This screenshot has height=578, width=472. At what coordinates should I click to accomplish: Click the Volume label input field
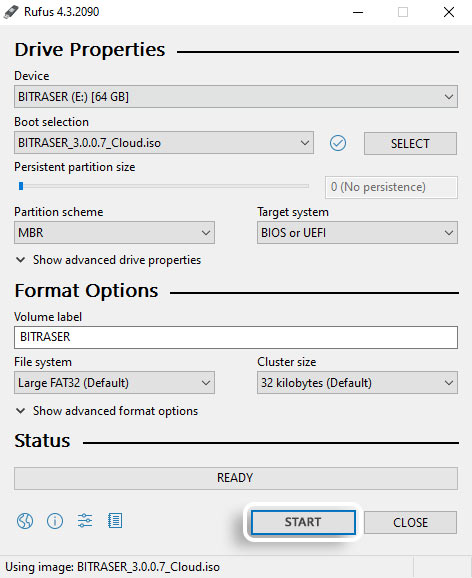click(236, 337)
